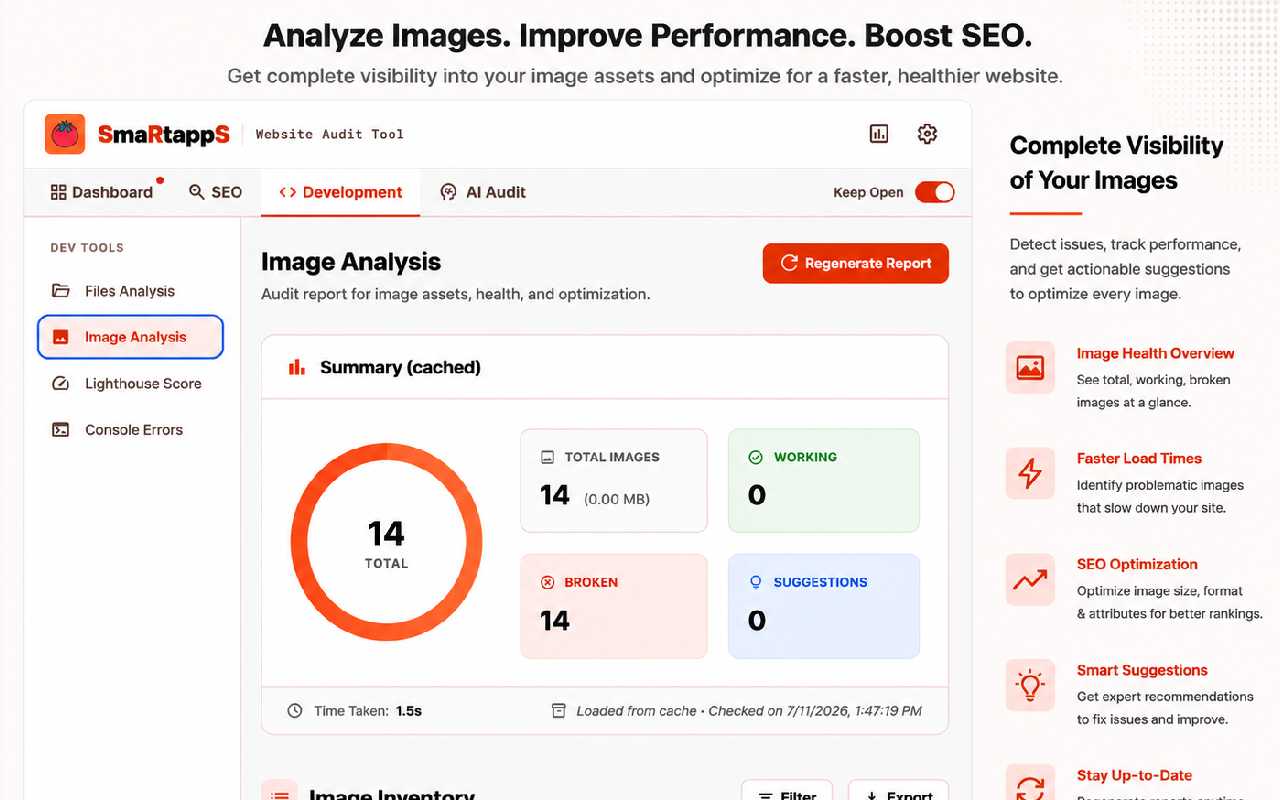The height and width of the screenshot is (800, 1280).
Task: Toggle the Keep Open switch
Action: pos(935,193)
